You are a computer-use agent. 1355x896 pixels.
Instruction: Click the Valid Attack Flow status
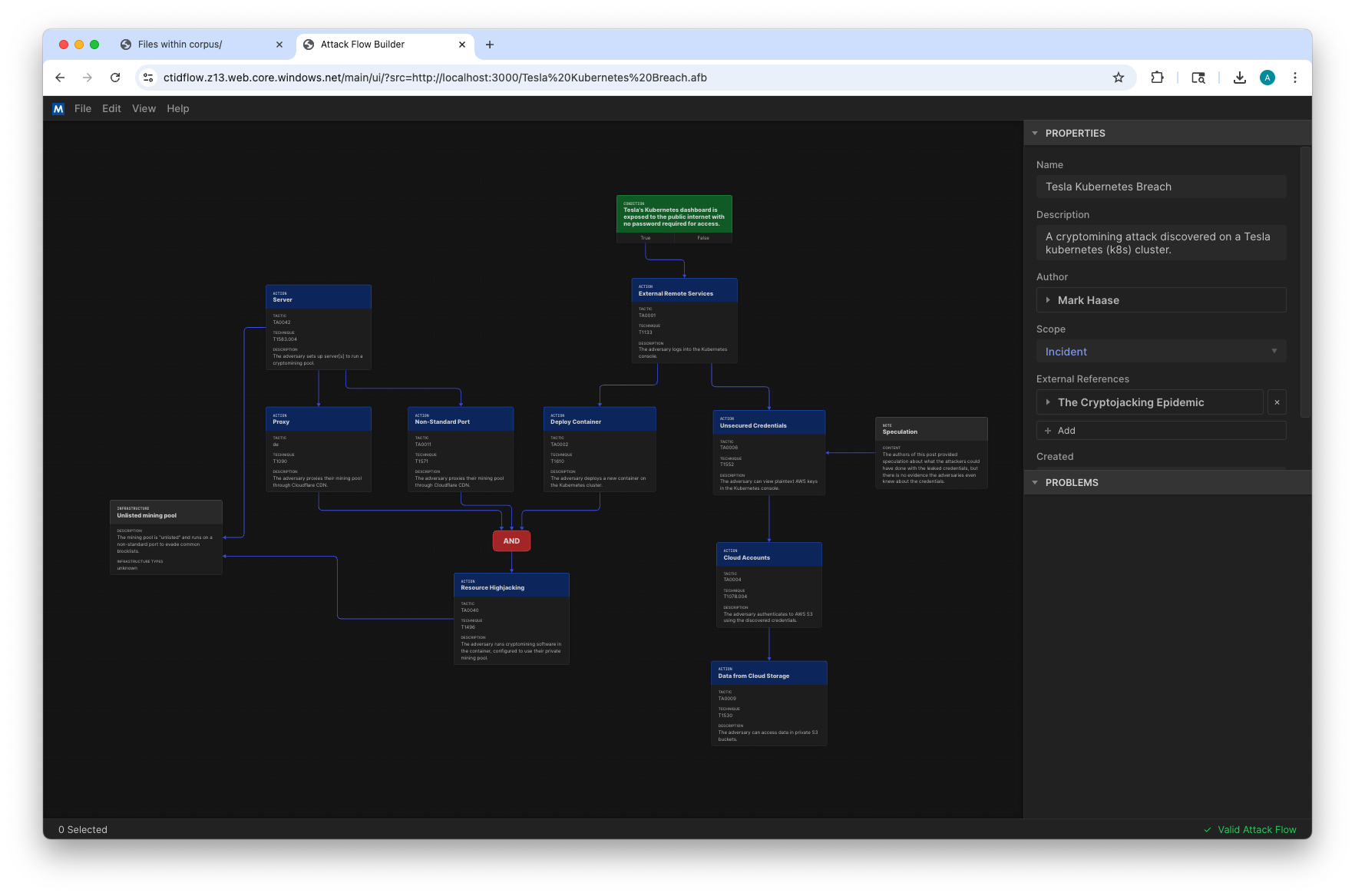1250,830
